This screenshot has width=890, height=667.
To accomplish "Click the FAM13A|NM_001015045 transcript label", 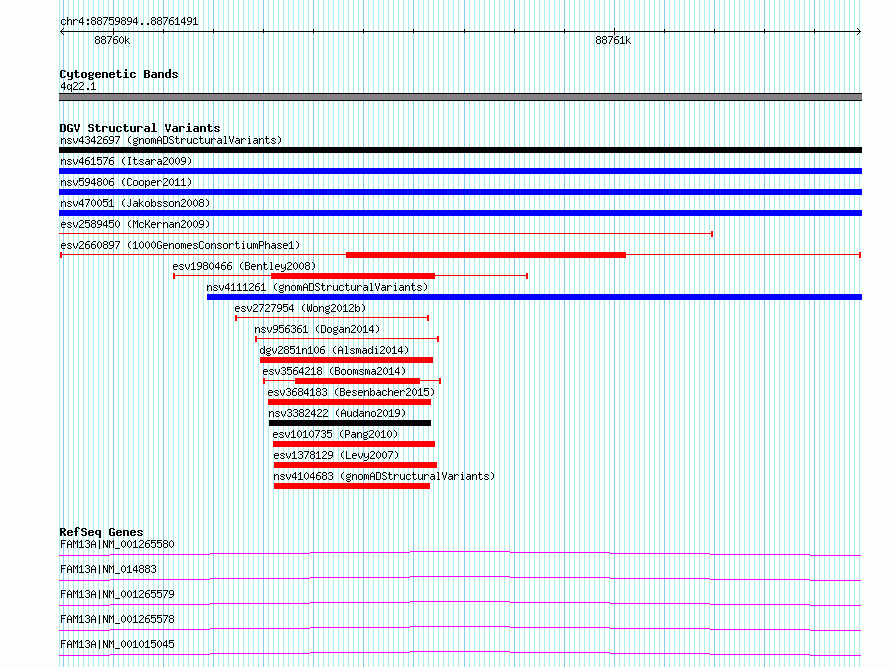I will (x=117, y=644).
